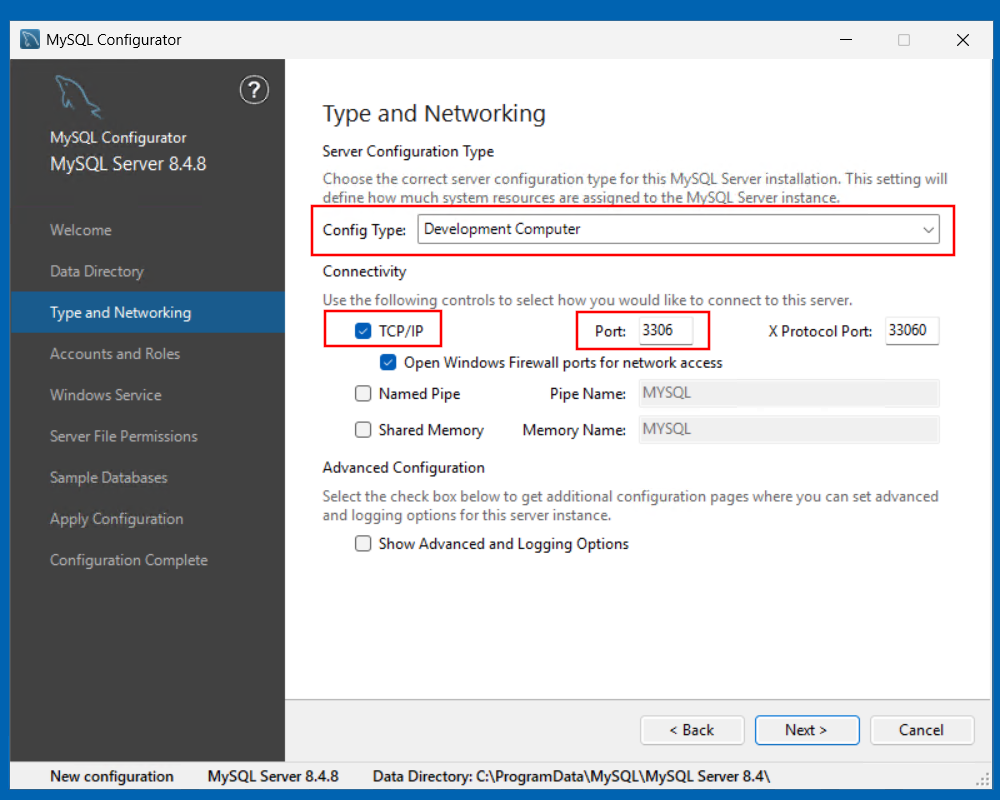Open the Accounts and Roles step
Image resolution: width=1000 pixels, height=800 pixels.
[x=148, y=353]
